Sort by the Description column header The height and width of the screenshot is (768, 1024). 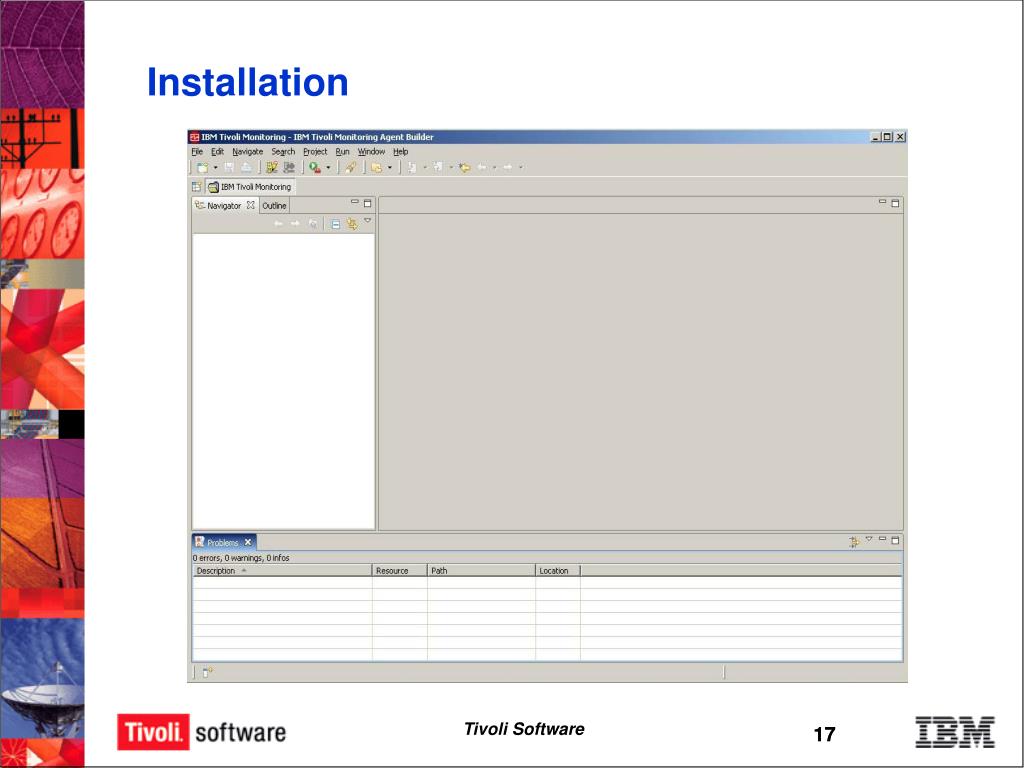coord(282,571)
